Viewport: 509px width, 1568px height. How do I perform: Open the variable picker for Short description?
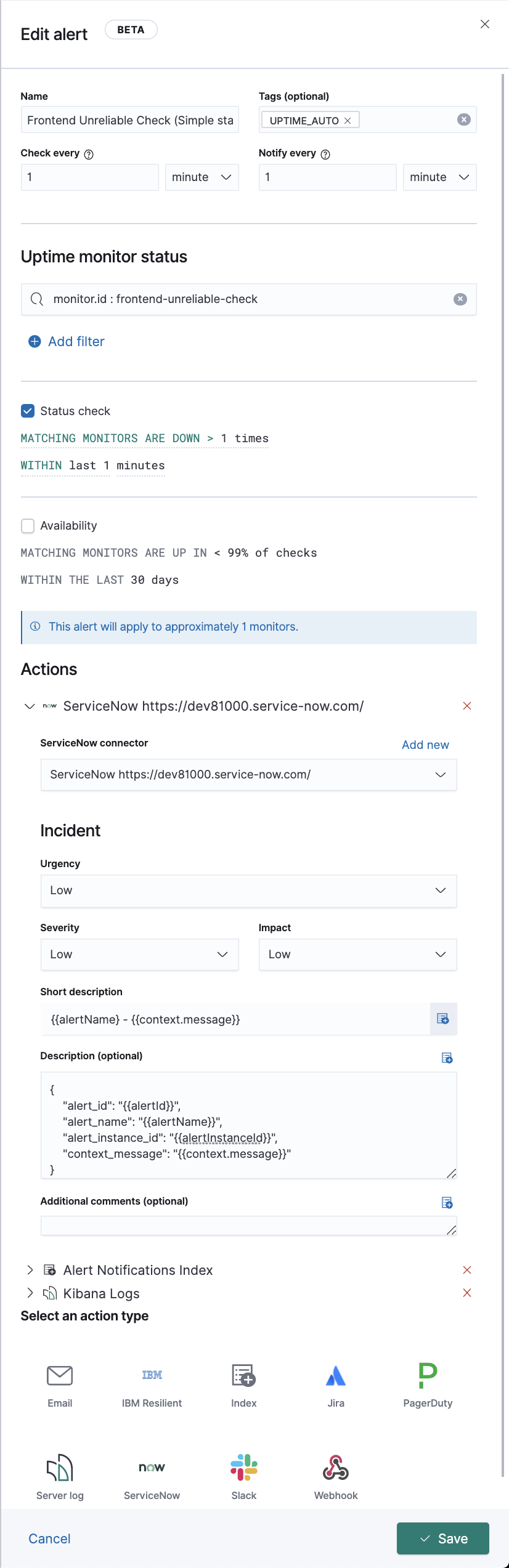(x=442, y=1019)
